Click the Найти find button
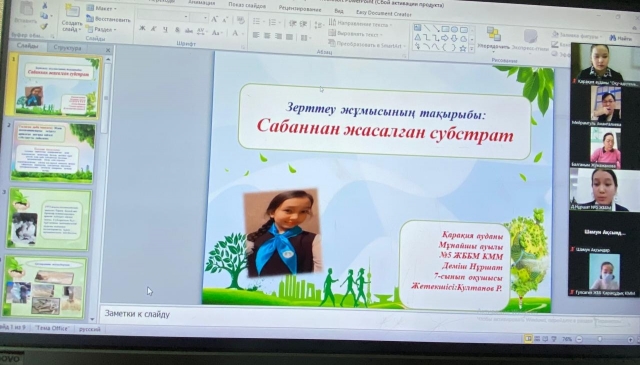Screen dimensions: 640x365 pos(621,38)
